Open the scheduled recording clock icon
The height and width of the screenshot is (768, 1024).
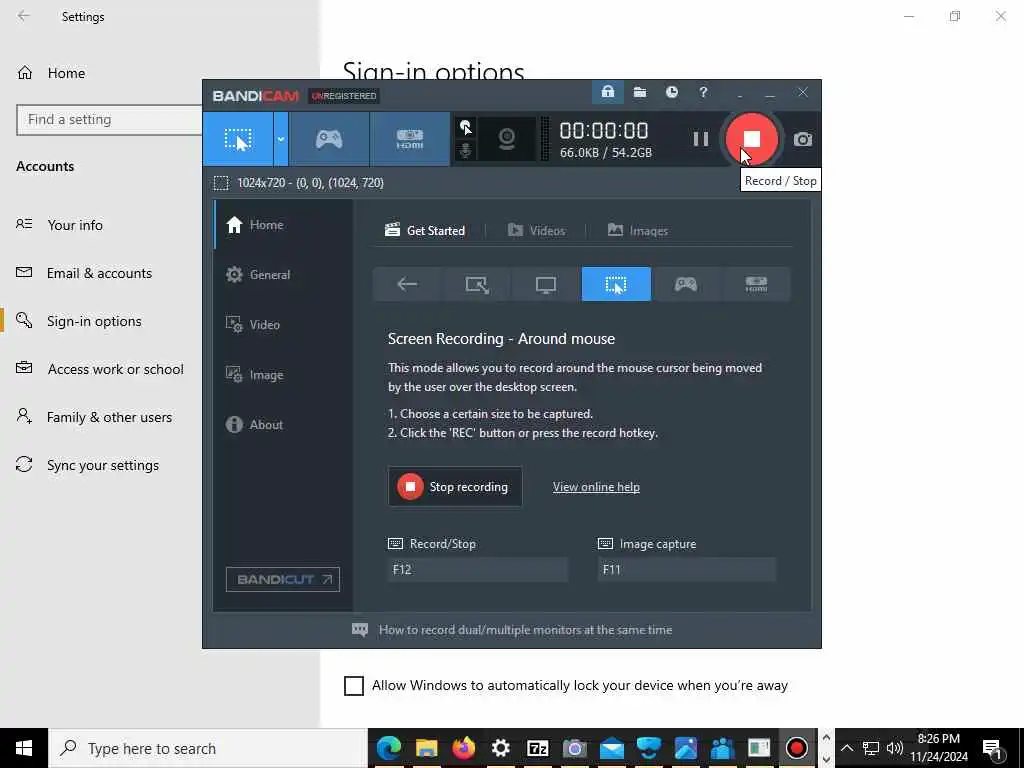pyautogui.click(x=671, y=92)
